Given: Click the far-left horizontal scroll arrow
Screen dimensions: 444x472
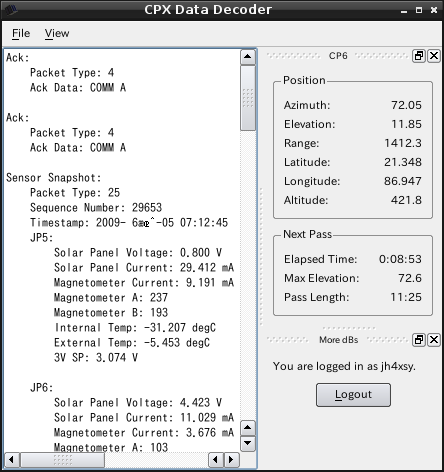Looking at the screenshot, I should click(12, 460).
